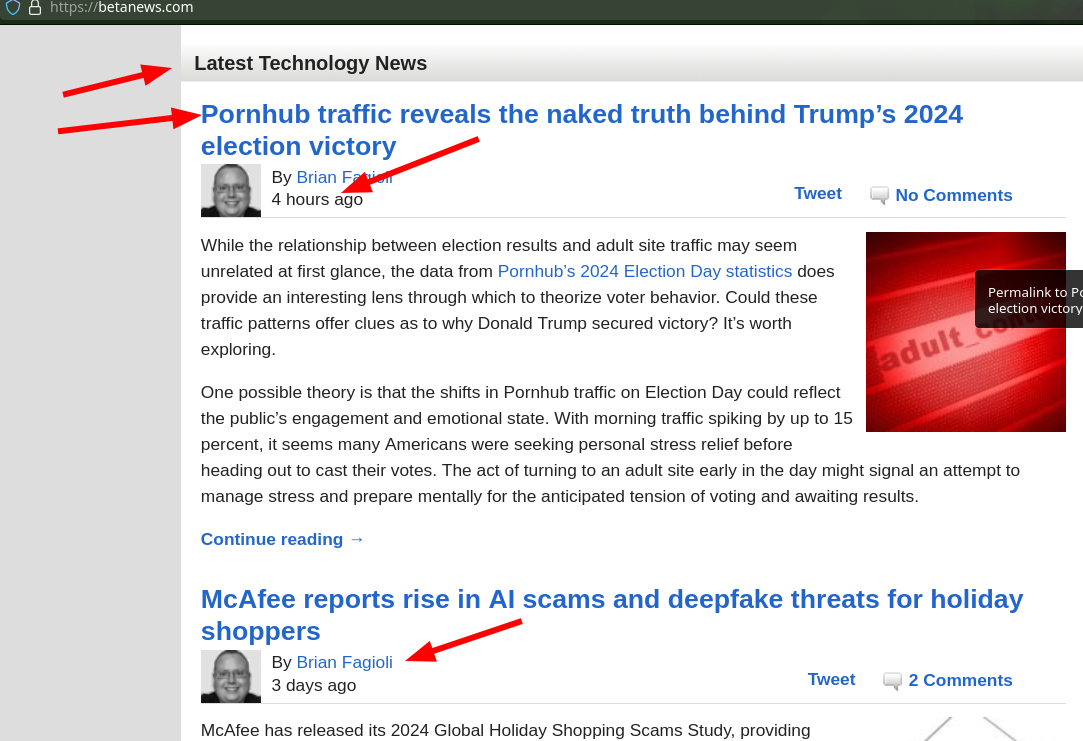
Task: Click the red adult-content article image
Action: [x=966, y=332]
